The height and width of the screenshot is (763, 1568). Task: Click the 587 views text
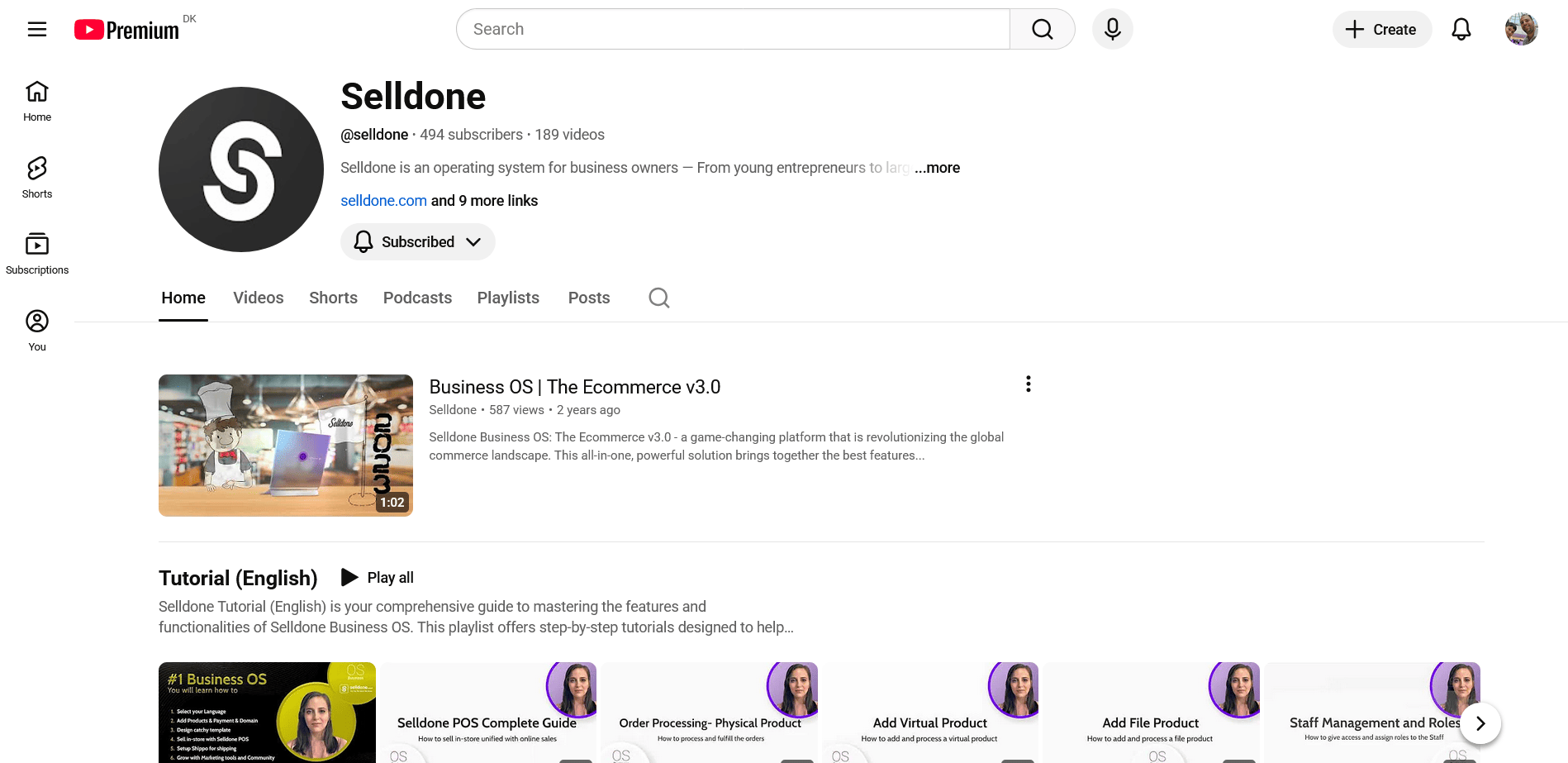pos(516,410)
